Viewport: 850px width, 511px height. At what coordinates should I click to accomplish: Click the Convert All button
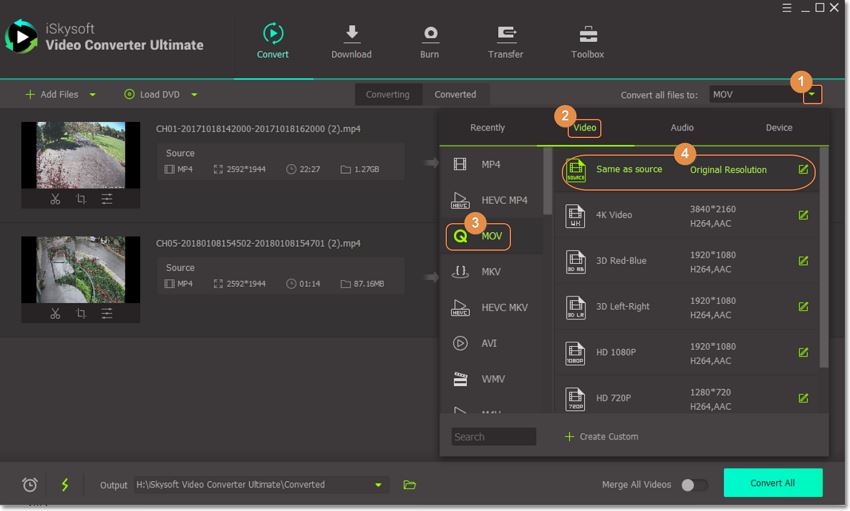772,483
